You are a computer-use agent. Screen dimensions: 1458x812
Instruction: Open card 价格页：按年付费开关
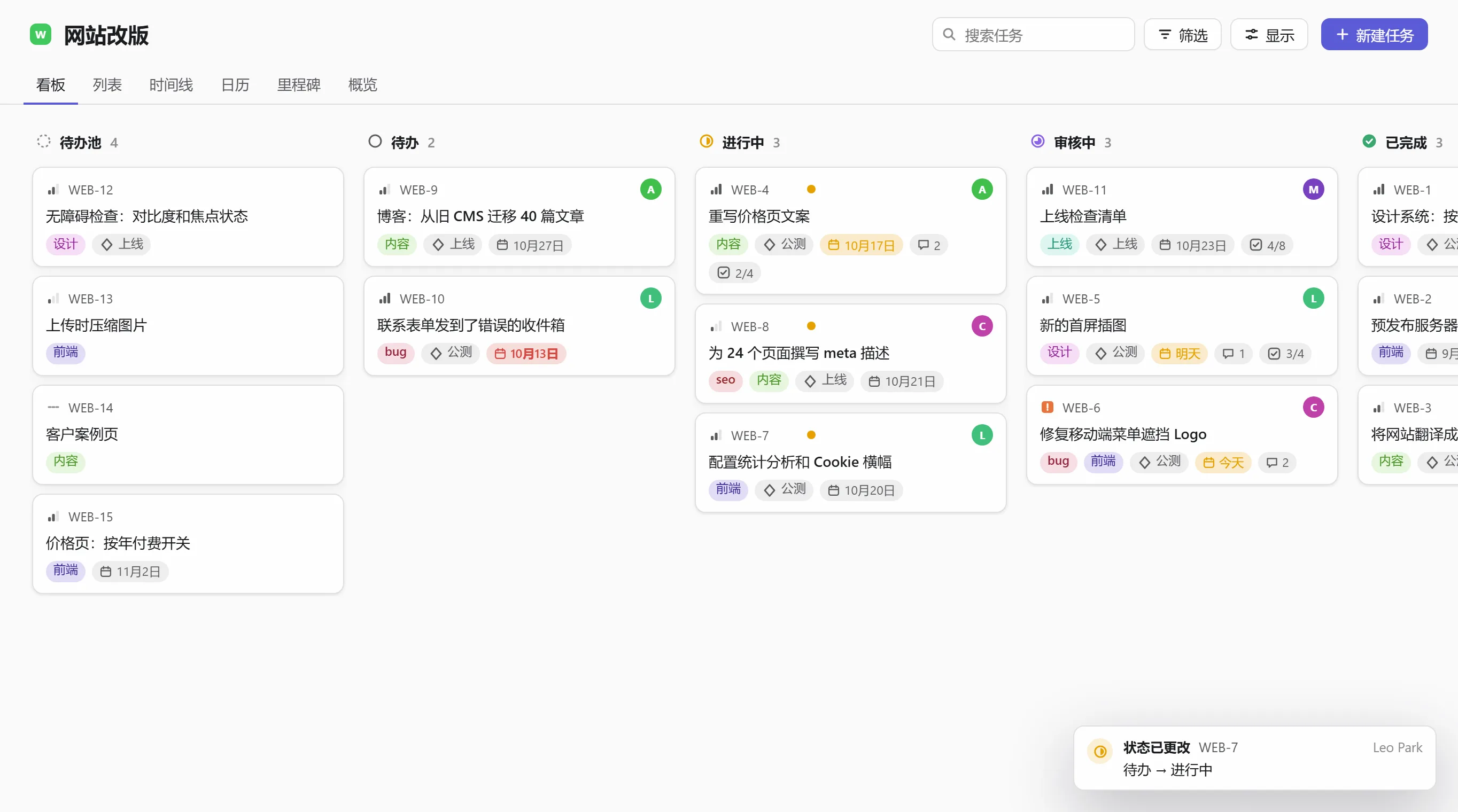188,544
